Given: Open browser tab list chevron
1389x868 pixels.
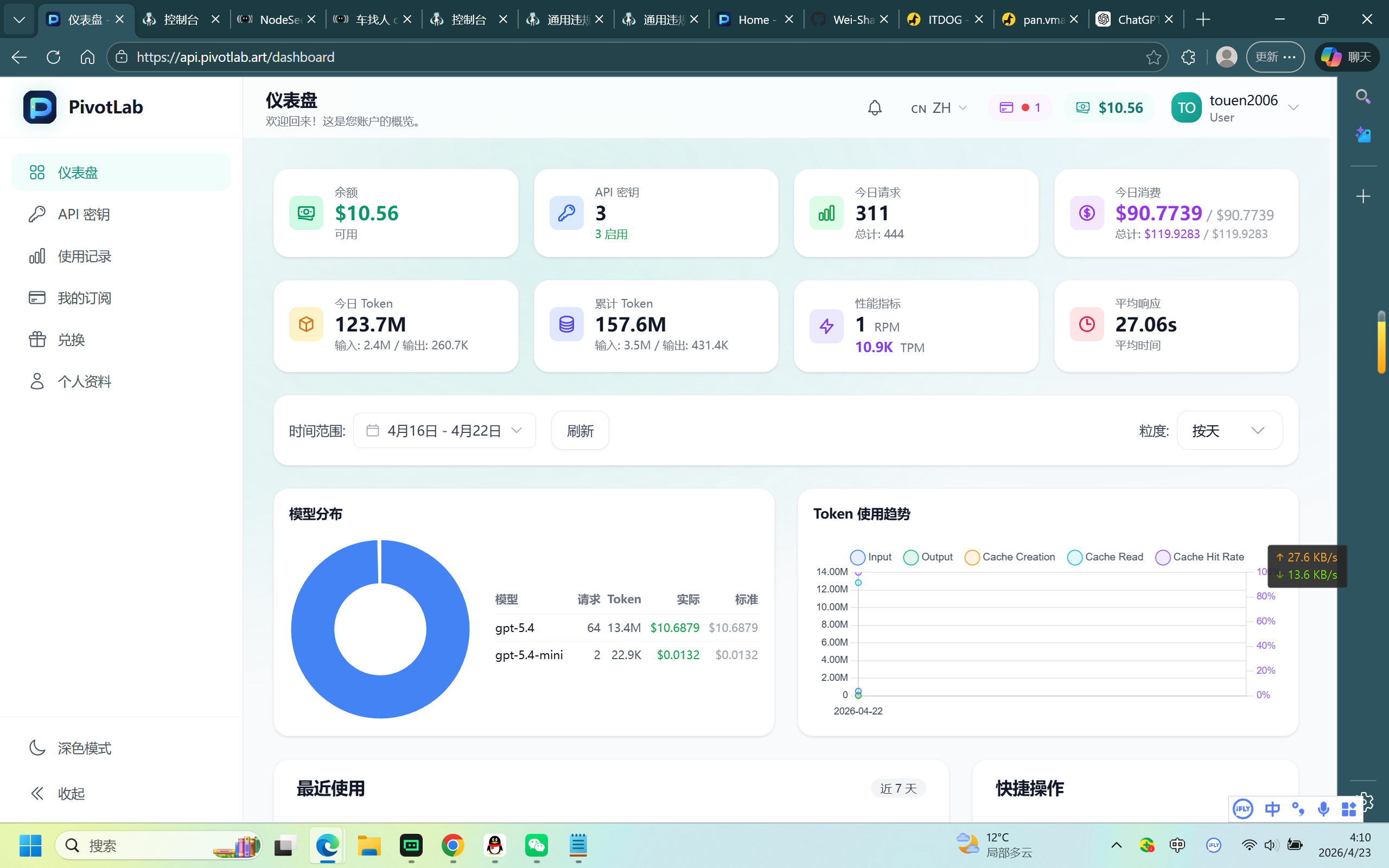Looking at the screenshot, I should [x=19, y=20].
